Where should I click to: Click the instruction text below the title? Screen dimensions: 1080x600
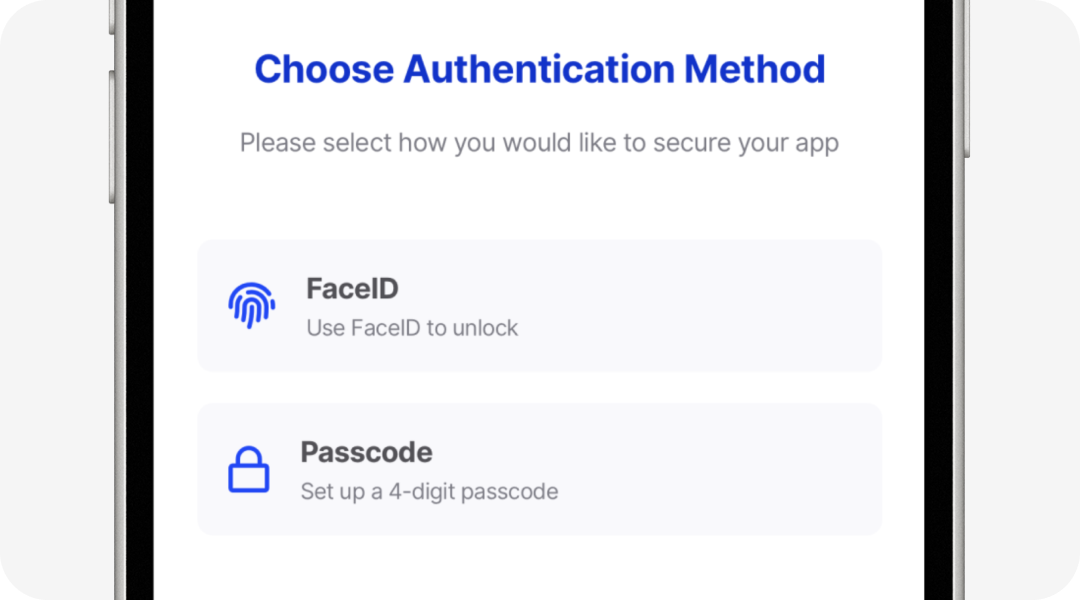coord(540,143)
